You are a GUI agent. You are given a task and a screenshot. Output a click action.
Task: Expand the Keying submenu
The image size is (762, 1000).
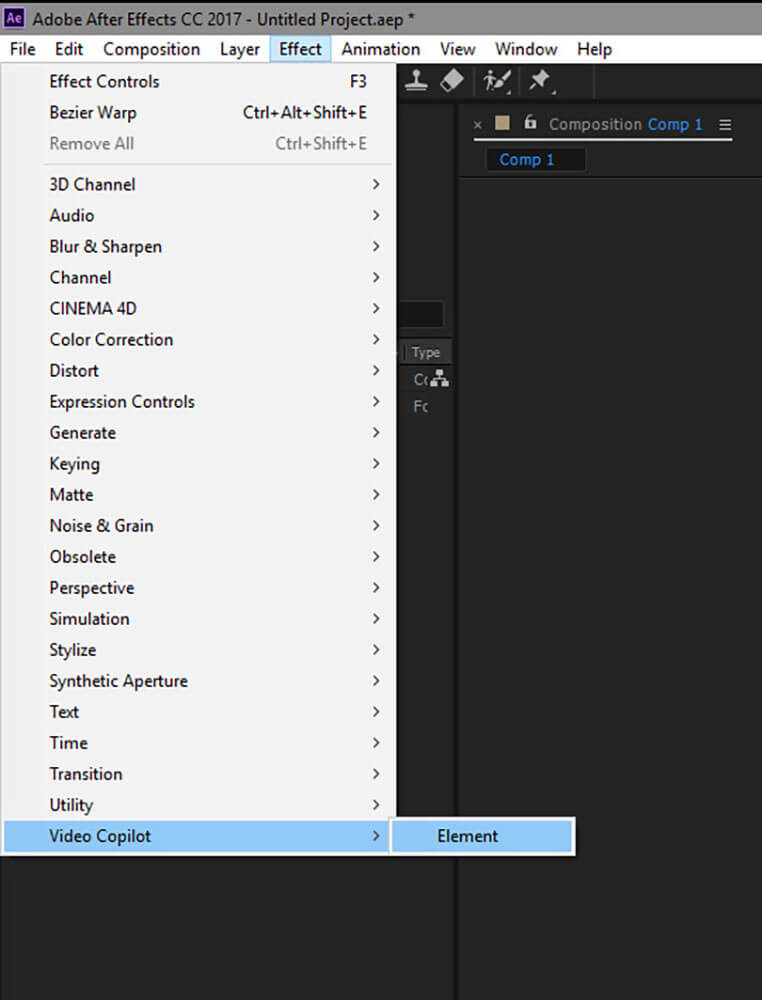199,464
